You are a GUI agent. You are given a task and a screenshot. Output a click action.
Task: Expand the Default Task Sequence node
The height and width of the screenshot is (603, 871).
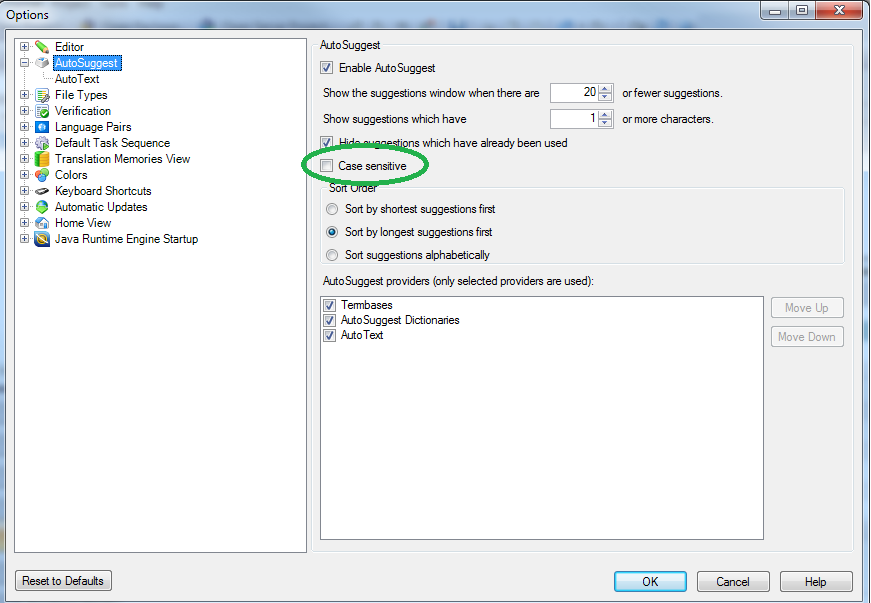(x=25, y=143)
